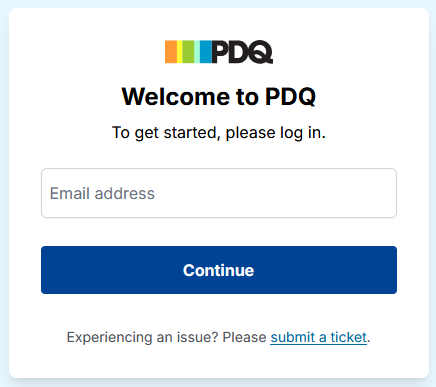436x387 pixels.
Task: Click the word 'ticket' in the link
Action: click(x=348, y=337)
